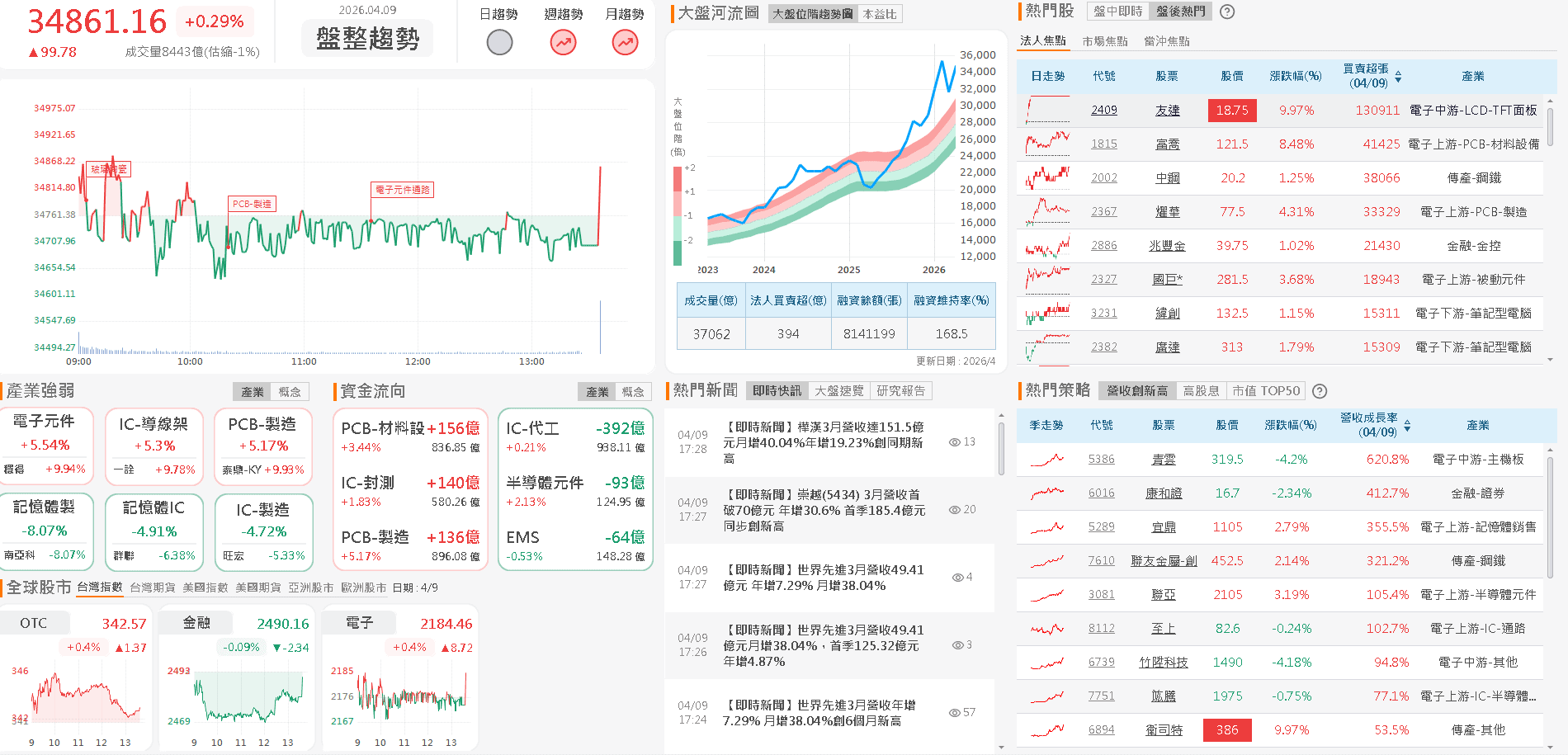Viewport: 1568px width, 755px height.
Task: Select 營收創新高 strategy tab
Action: 1137,391
